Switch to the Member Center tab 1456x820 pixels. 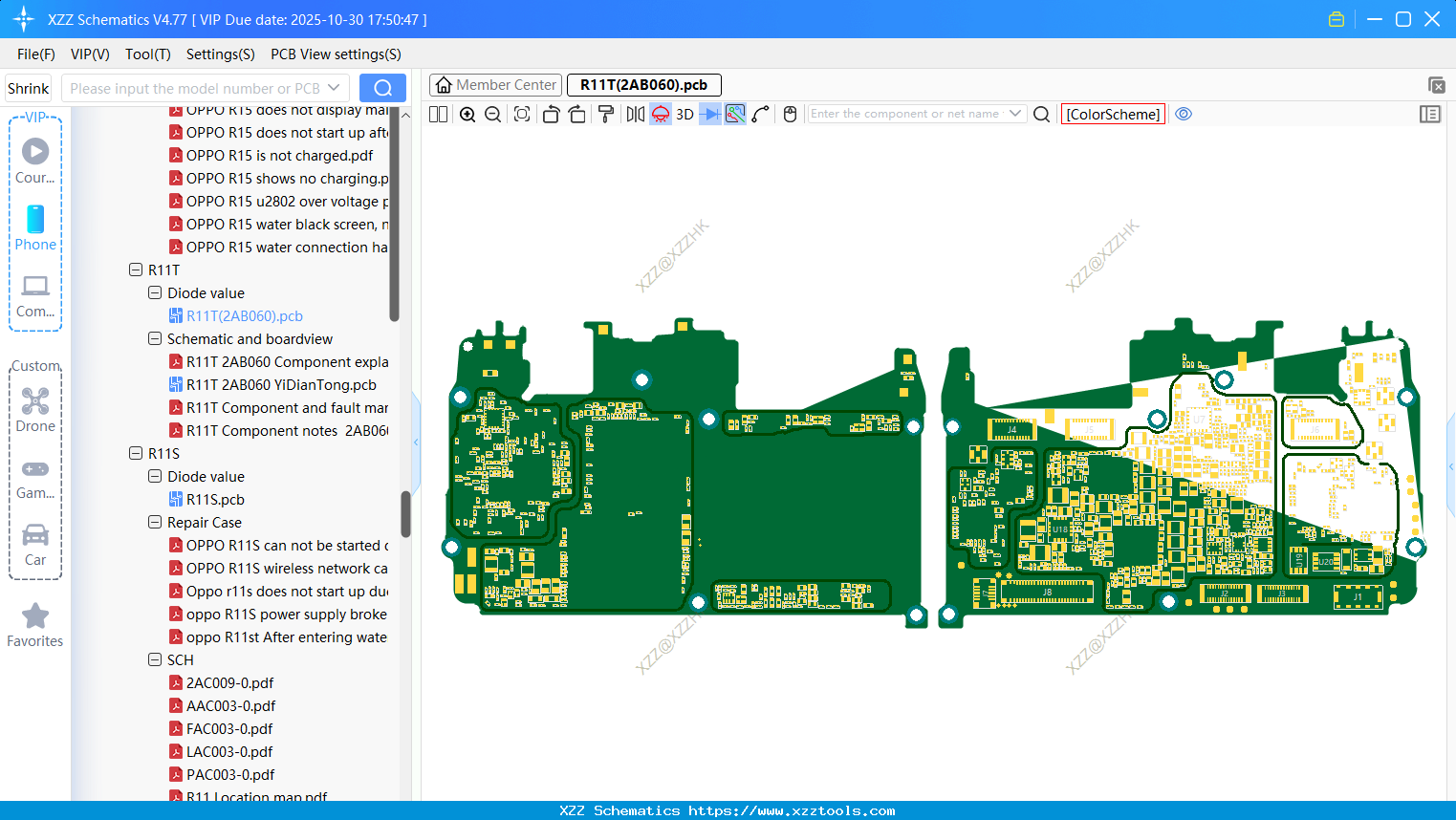click(496, 85)
